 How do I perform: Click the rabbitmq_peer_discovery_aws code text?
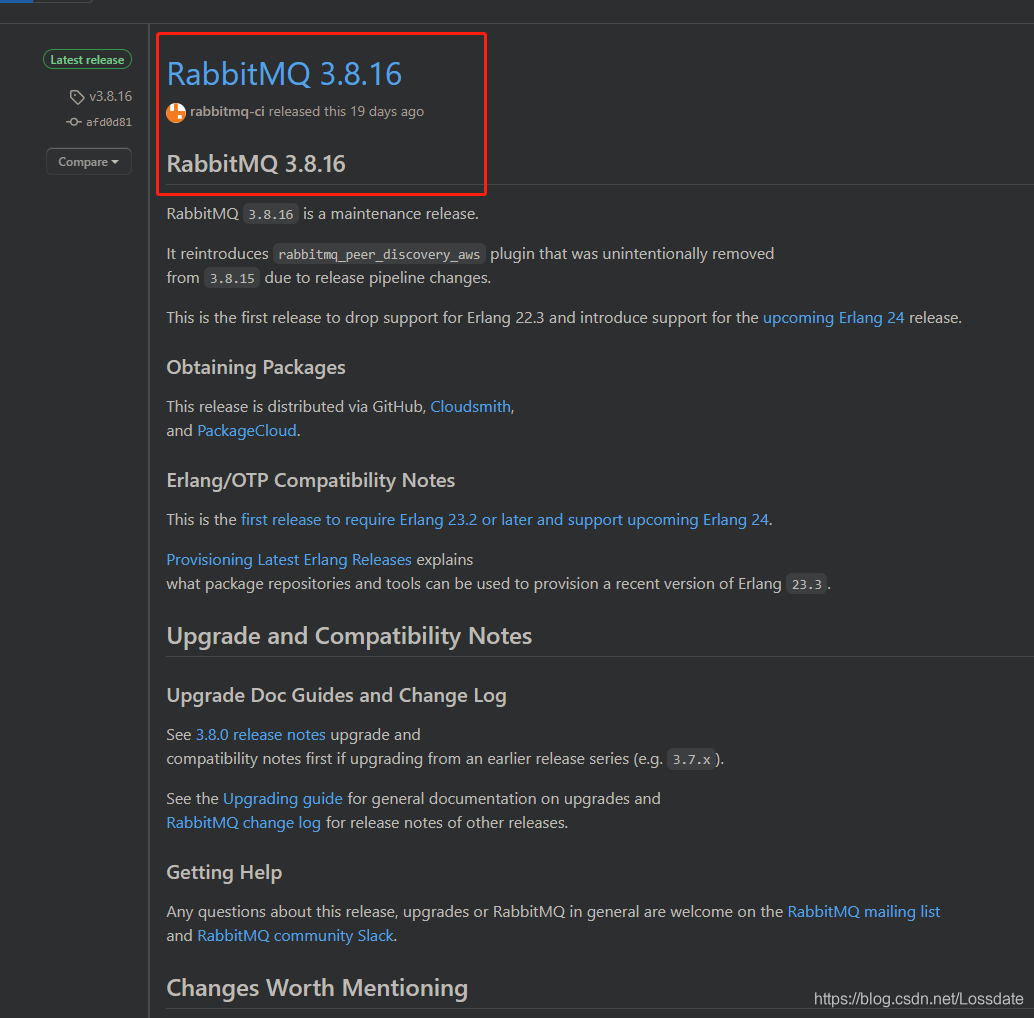pyautogui.click(x=379, y=254)
